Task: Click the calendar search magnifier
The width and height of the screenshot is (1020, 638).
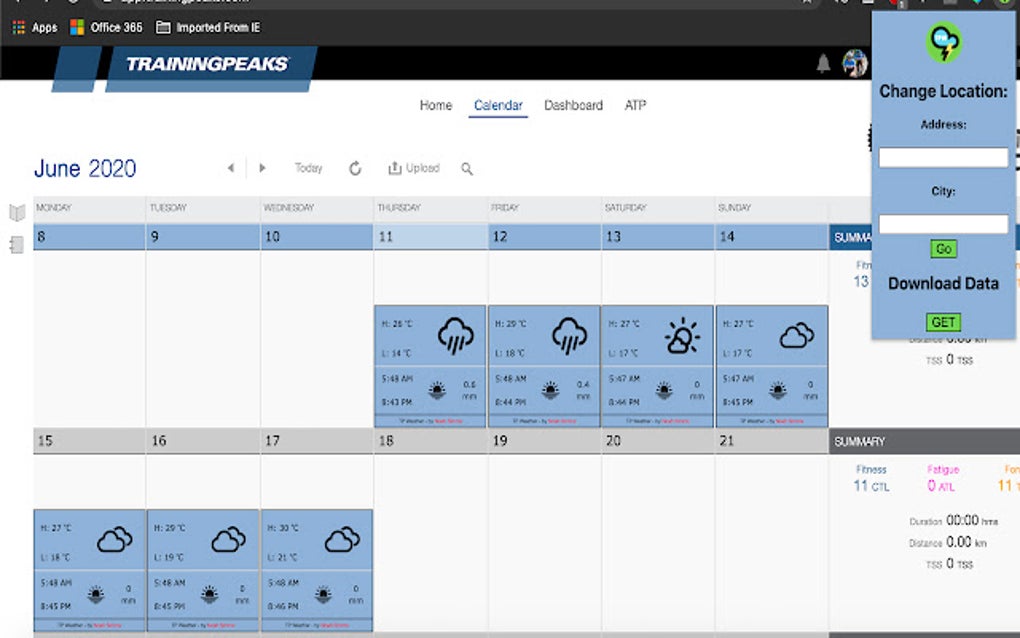Action: pos(466,168)
